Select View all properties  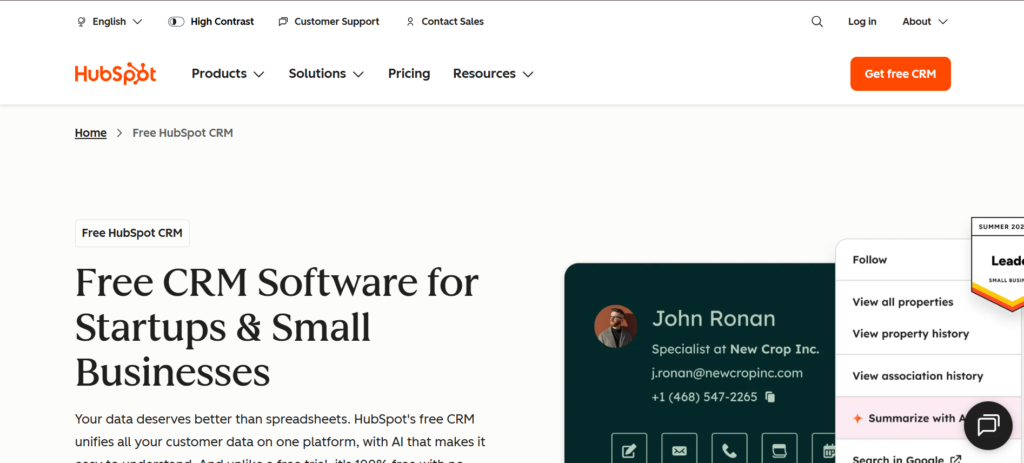pos(903,302)
